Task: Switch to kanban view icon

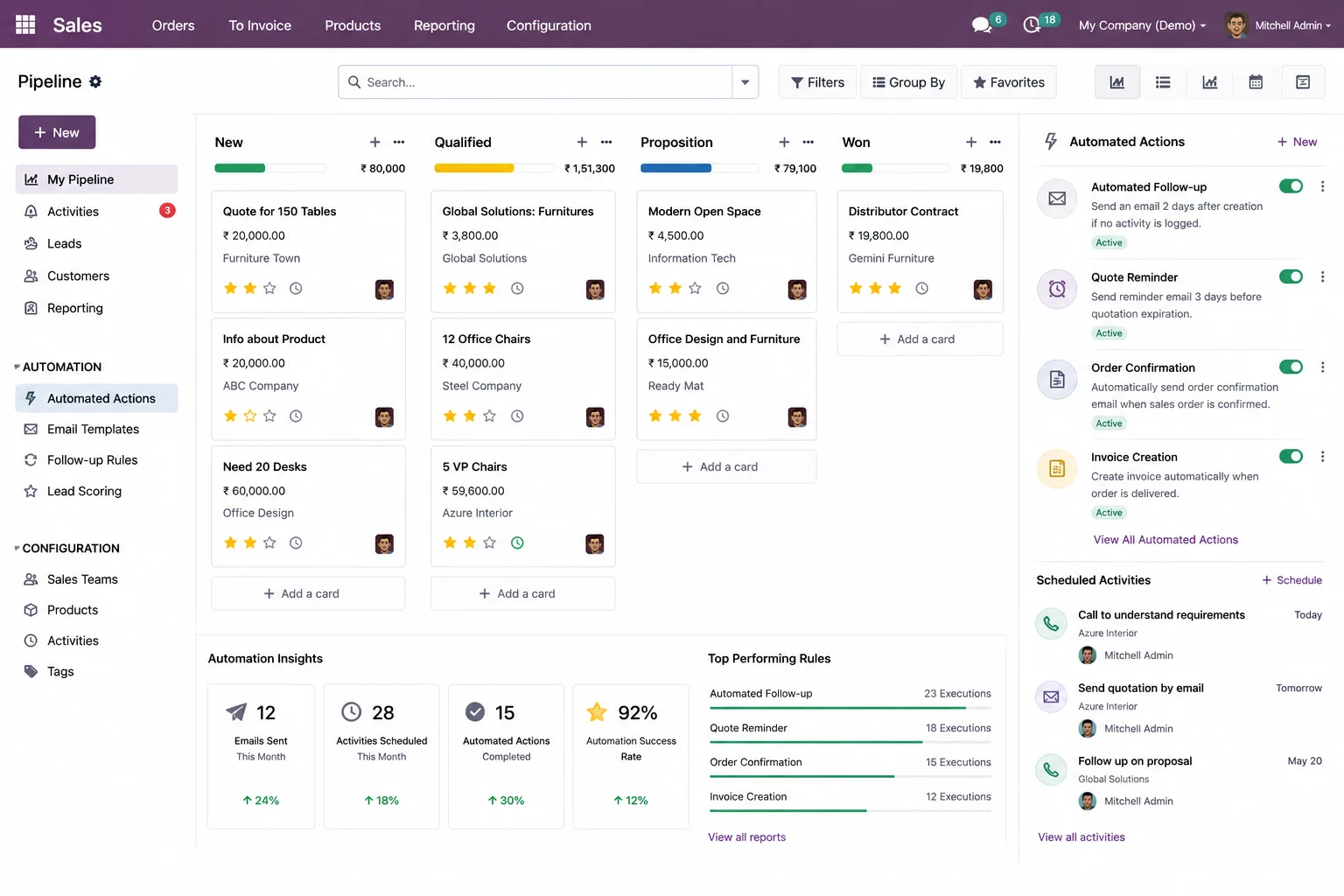Action: point(1117,82)
